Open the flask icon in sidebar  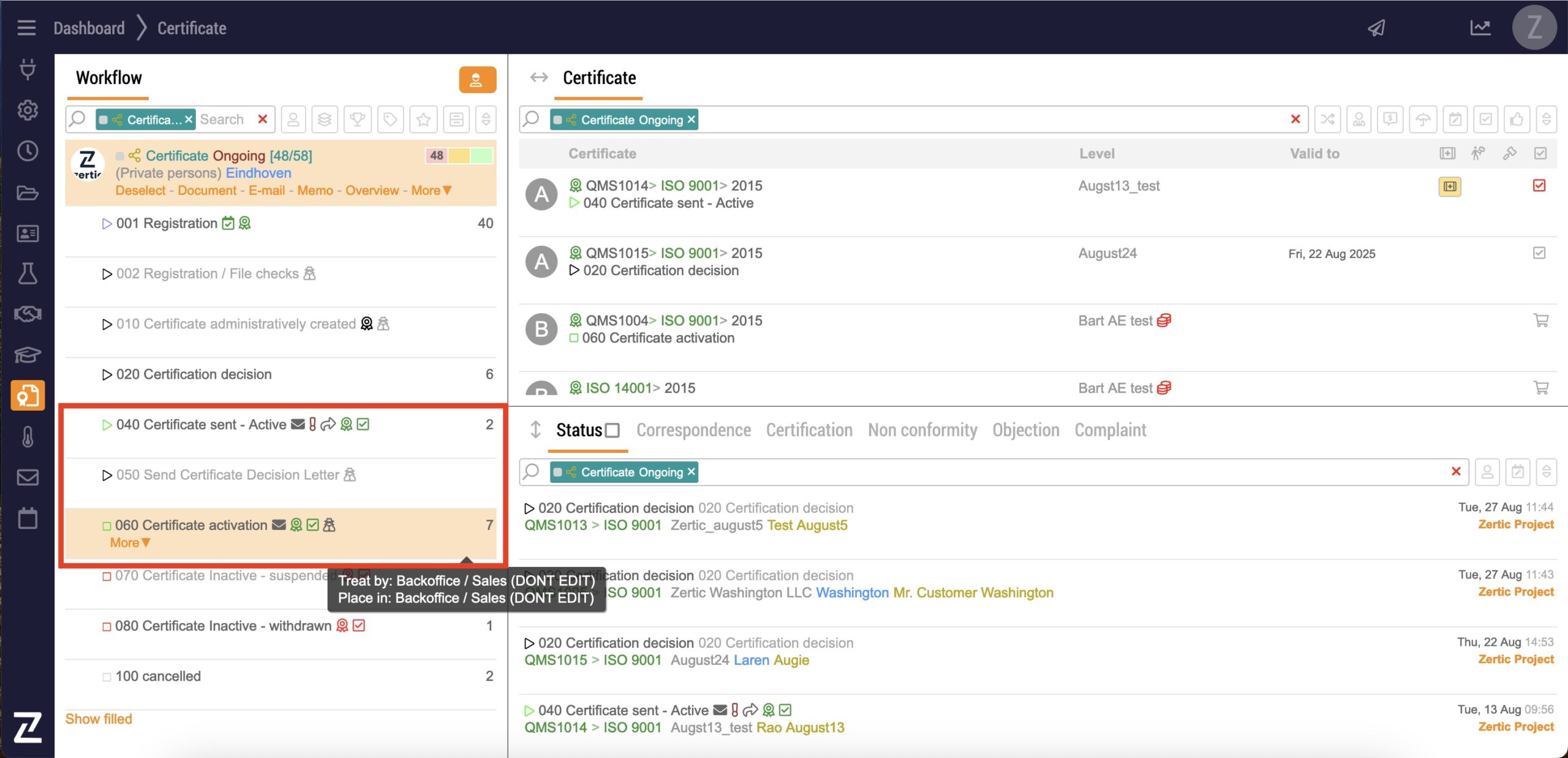click(x=28, y=273)
